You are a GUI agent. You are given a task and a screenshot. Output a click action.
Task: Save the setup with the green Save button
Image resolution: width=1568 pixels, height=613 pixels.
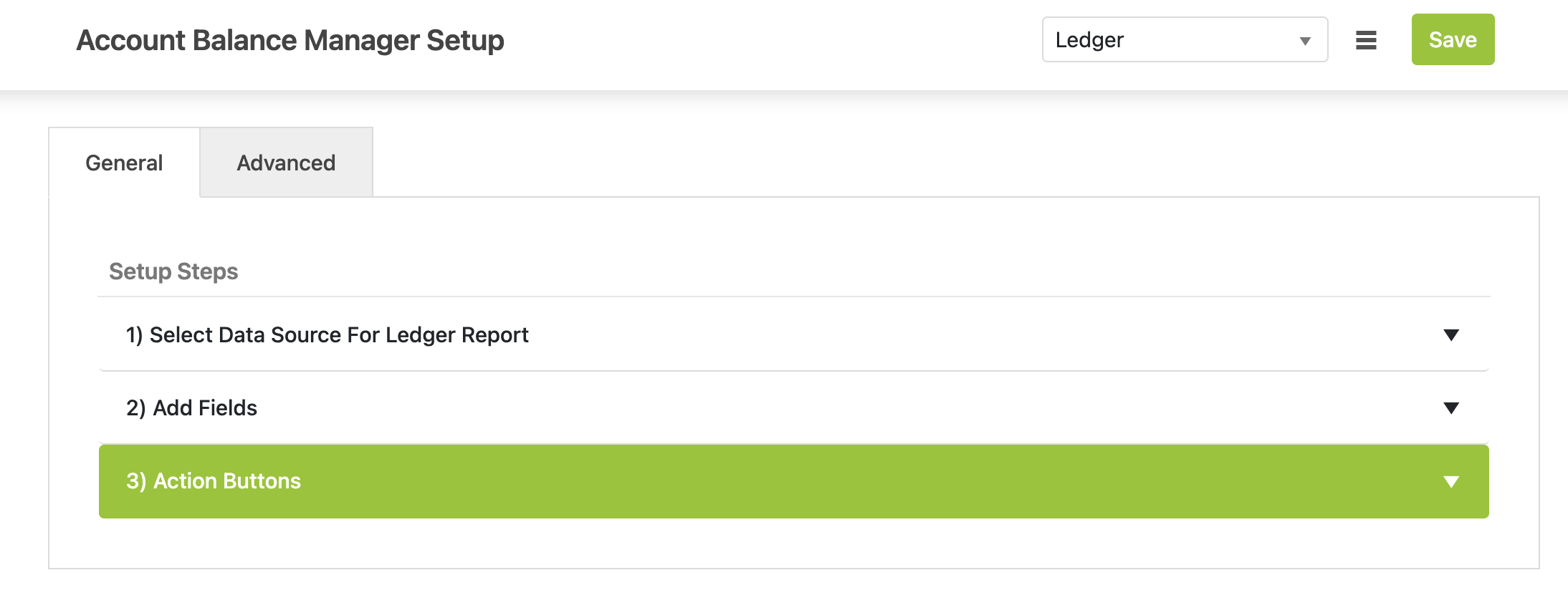[x=1453, y=39]
